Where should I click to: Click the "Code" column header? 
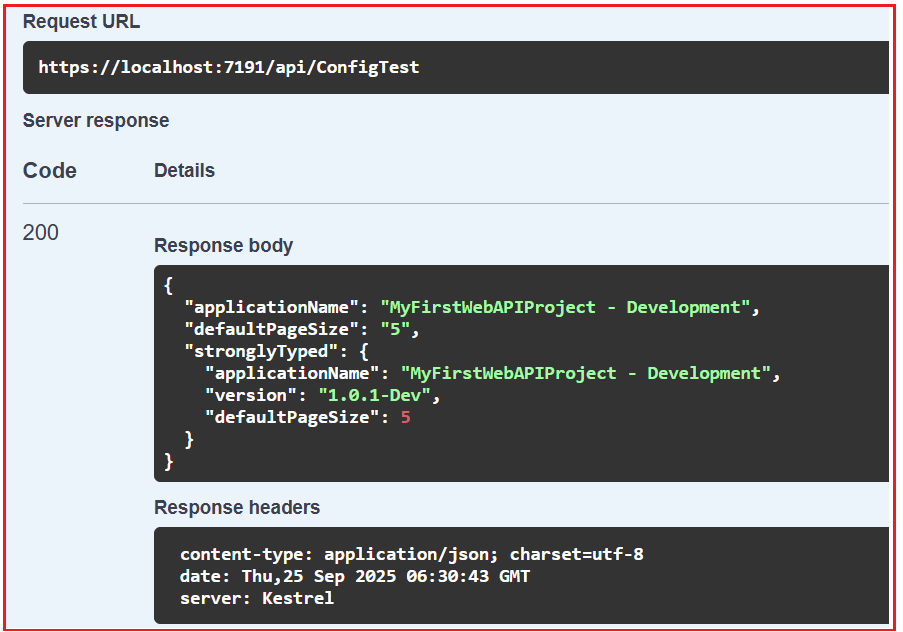pyautogui.click(x=49, y=170)
